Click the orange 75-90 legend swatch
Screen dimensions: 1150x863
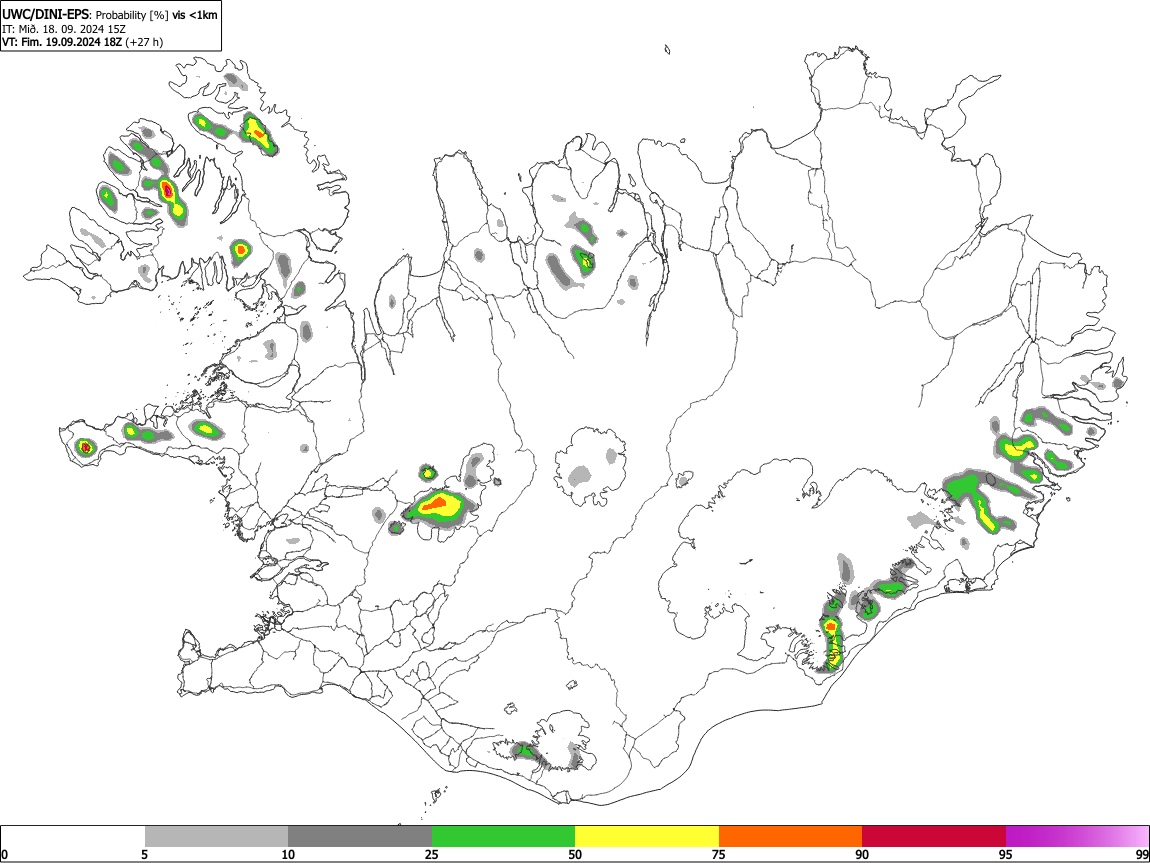[x=790, y=836]
